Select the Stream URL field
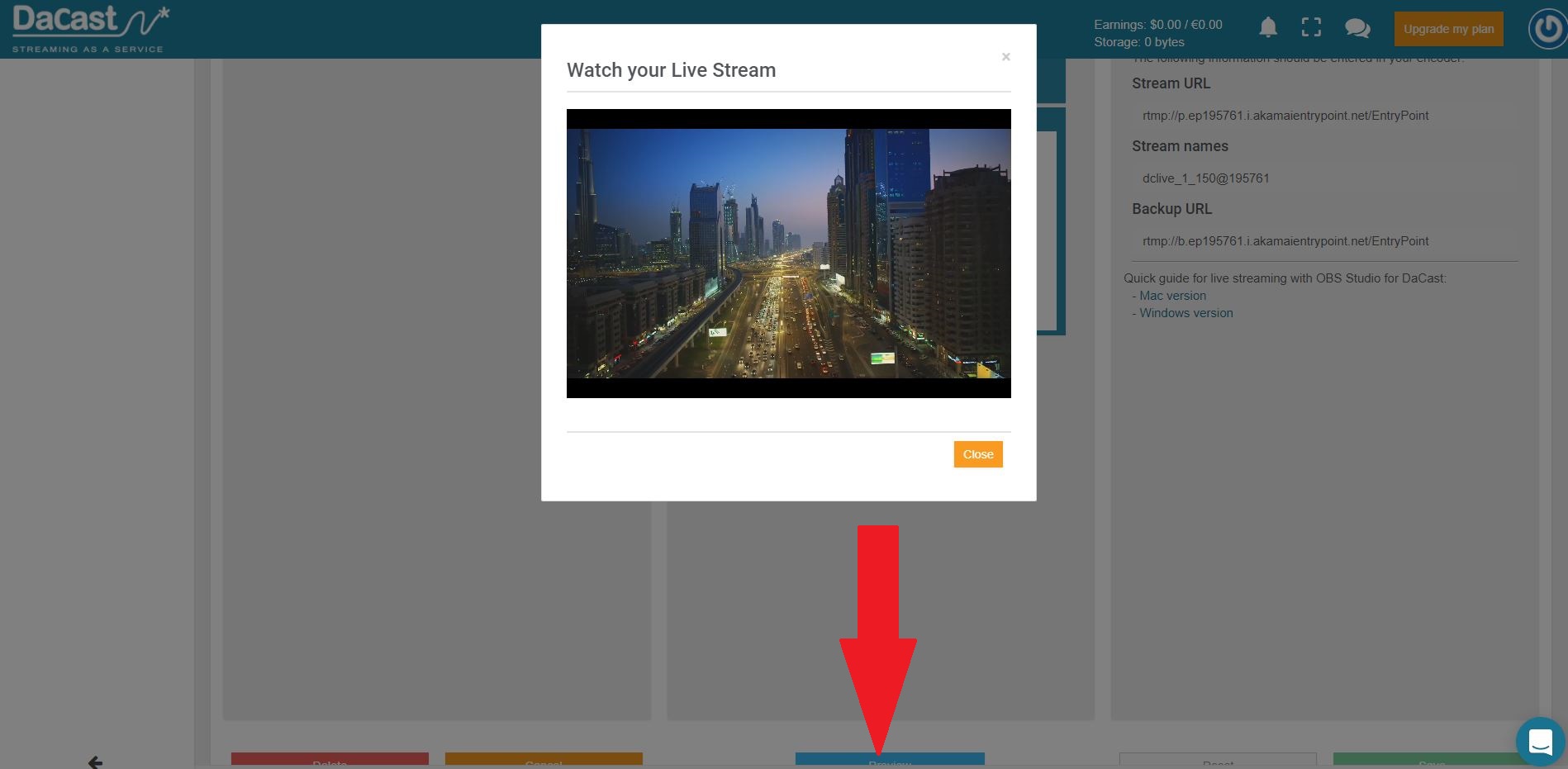 1324,116
